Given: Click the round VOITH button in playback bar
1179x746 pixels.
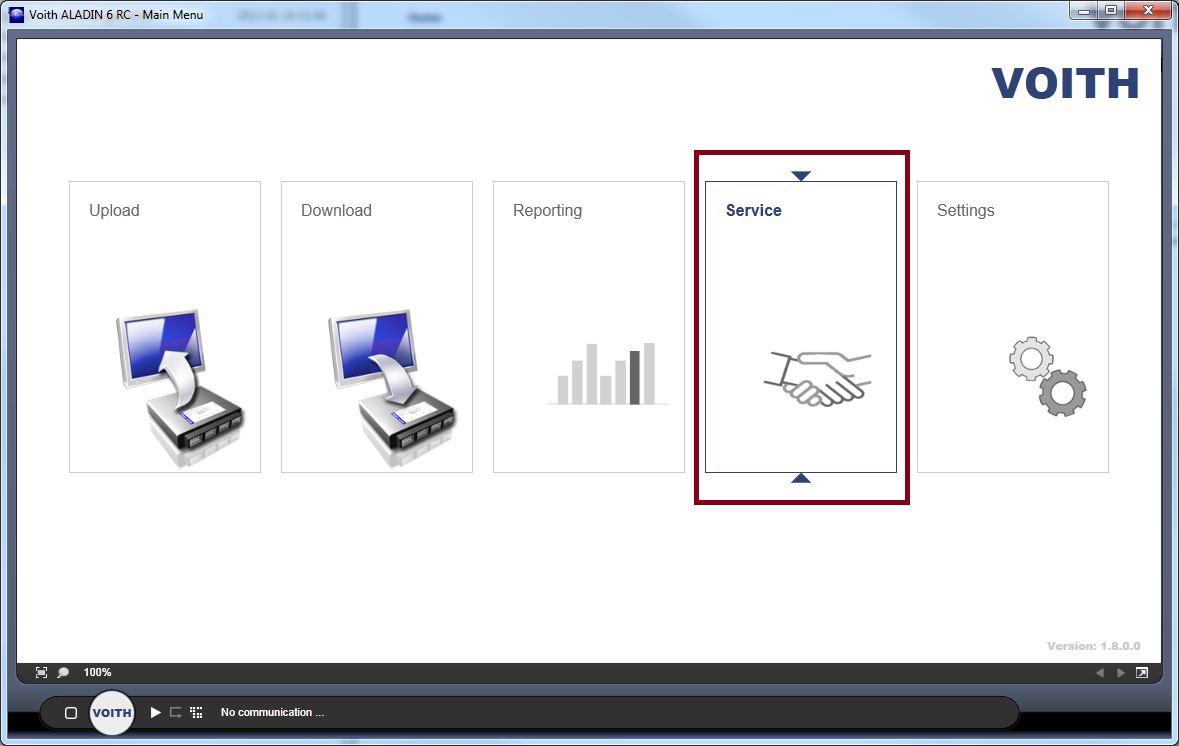Looking at the screenshot, I should 112,712.
